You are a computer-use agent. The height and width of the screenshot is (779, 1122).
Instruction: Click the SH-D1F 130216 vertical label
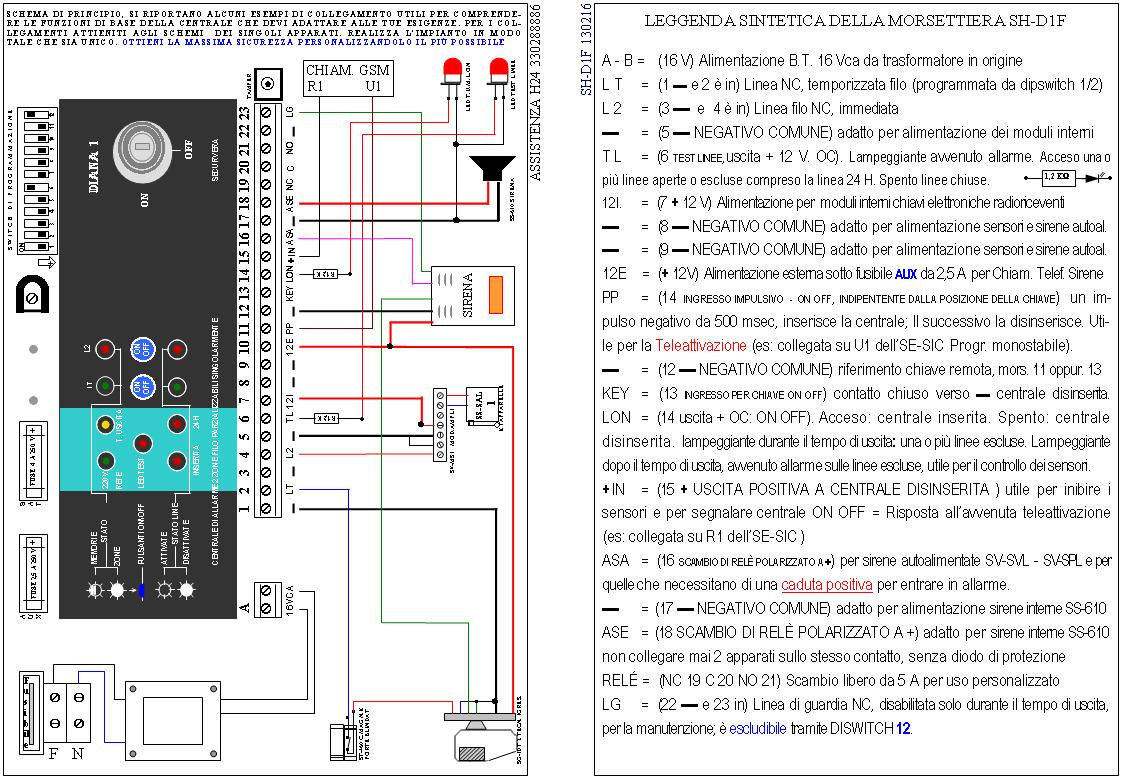pyautogui.click(x=585, y=49)
